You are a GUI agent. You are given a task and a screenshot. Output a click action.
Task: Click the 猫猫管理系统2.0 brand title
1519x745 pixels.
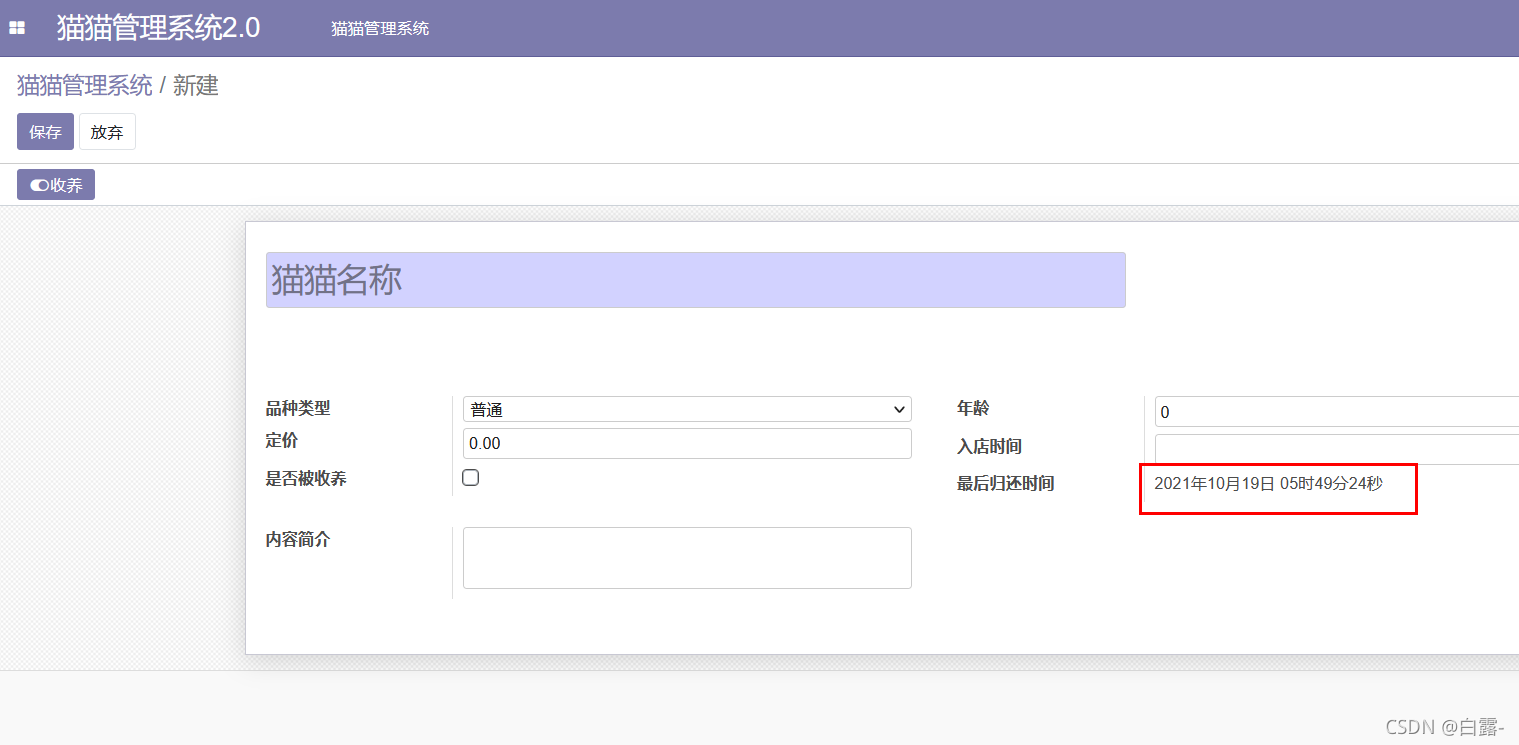point(158,28)
